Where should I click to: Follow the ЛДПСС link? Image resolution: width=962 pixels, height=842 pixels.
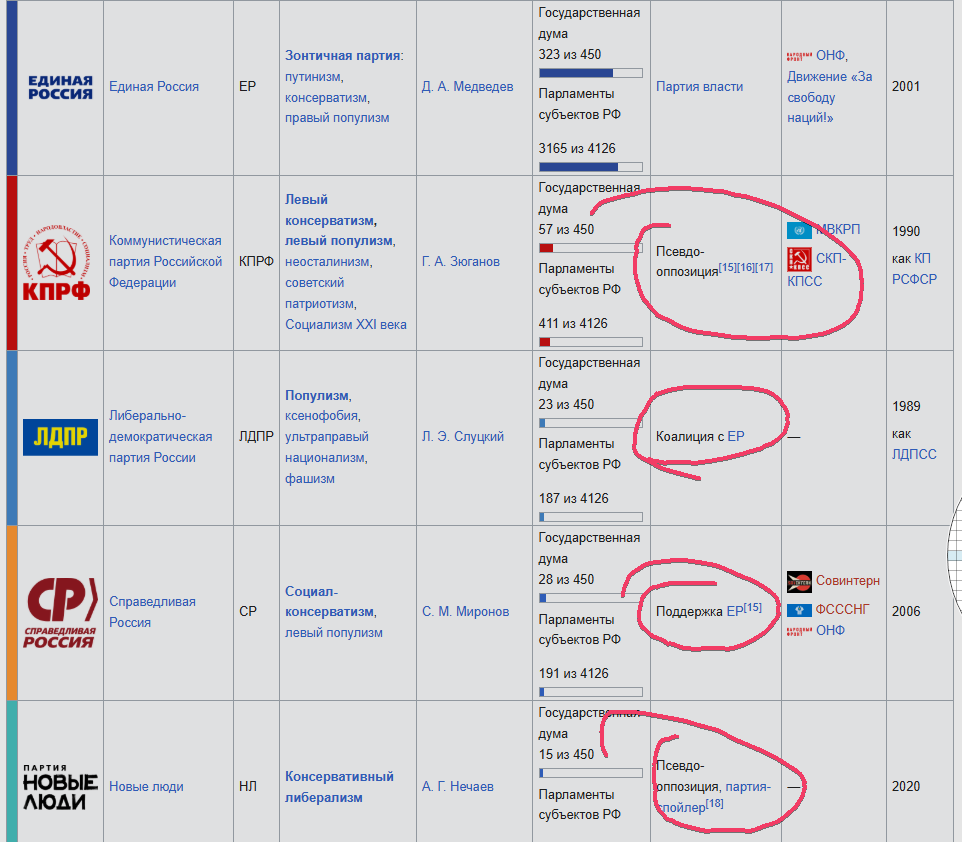click(x=914, y=455)
